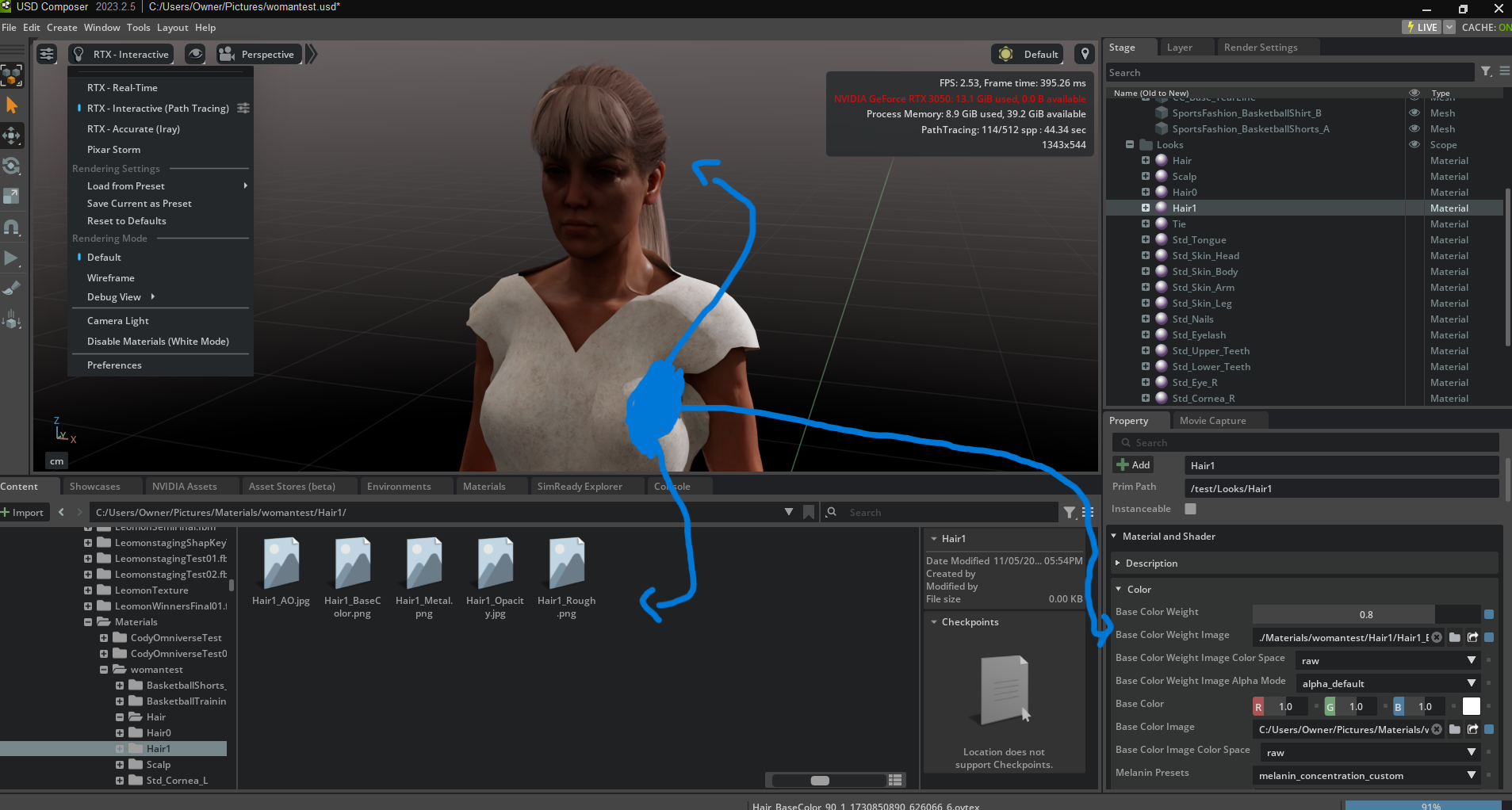Click Save Current as Preset
The height and width of the screenshot is (810, 1512).
[x=140, y=203]
